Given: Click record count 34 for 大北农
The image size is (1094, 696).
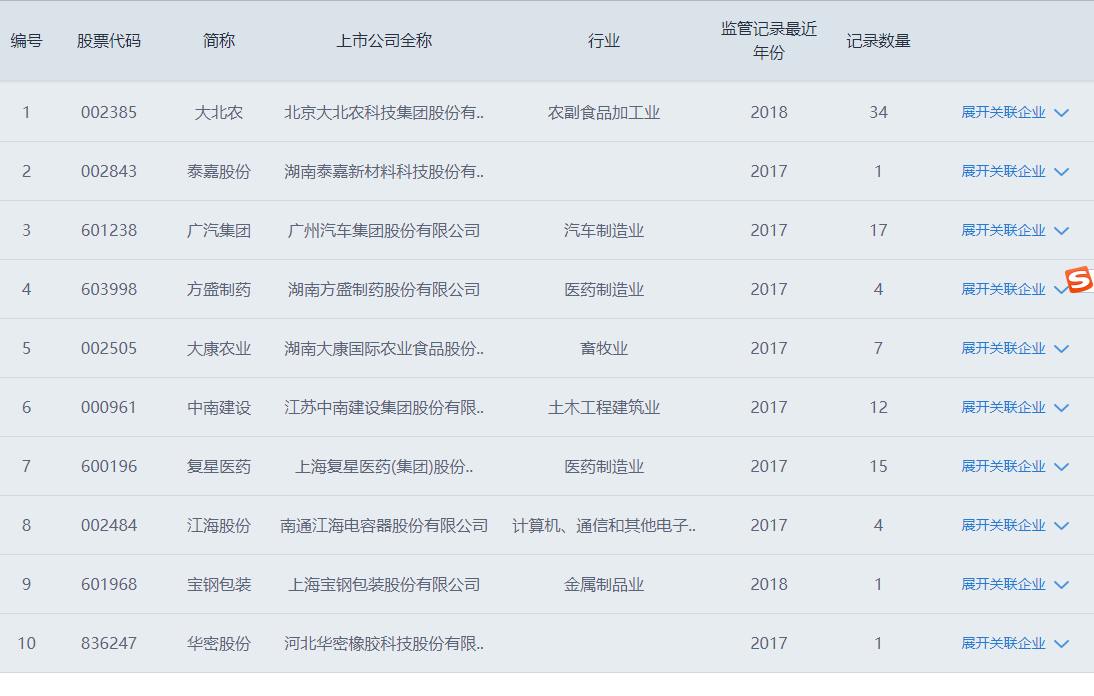Looking at the screenshot, I should click(878, 112).
